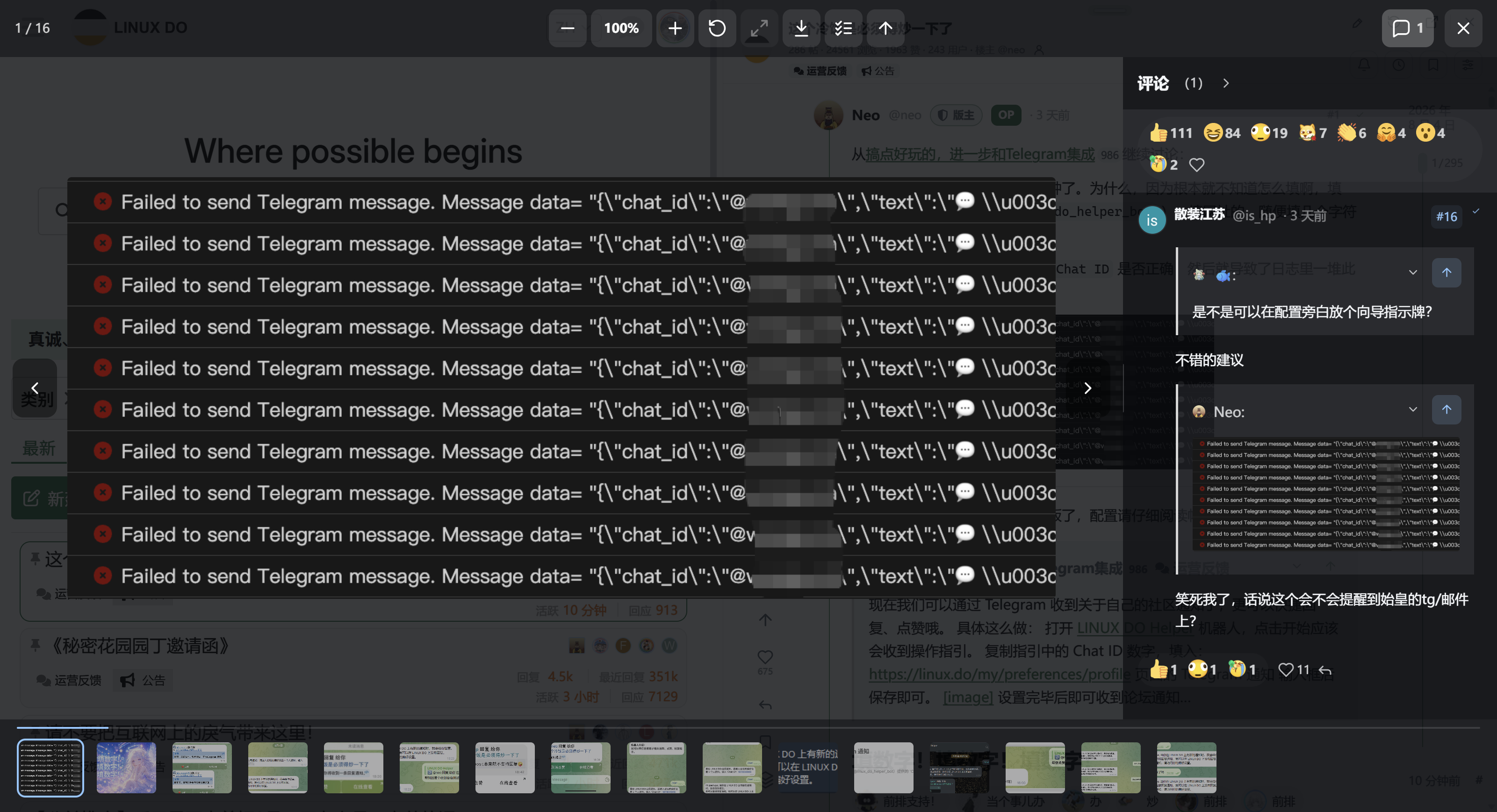Click the image counter 1 / 16
The image size is (1497, 812).
click(x=33, y=28)
